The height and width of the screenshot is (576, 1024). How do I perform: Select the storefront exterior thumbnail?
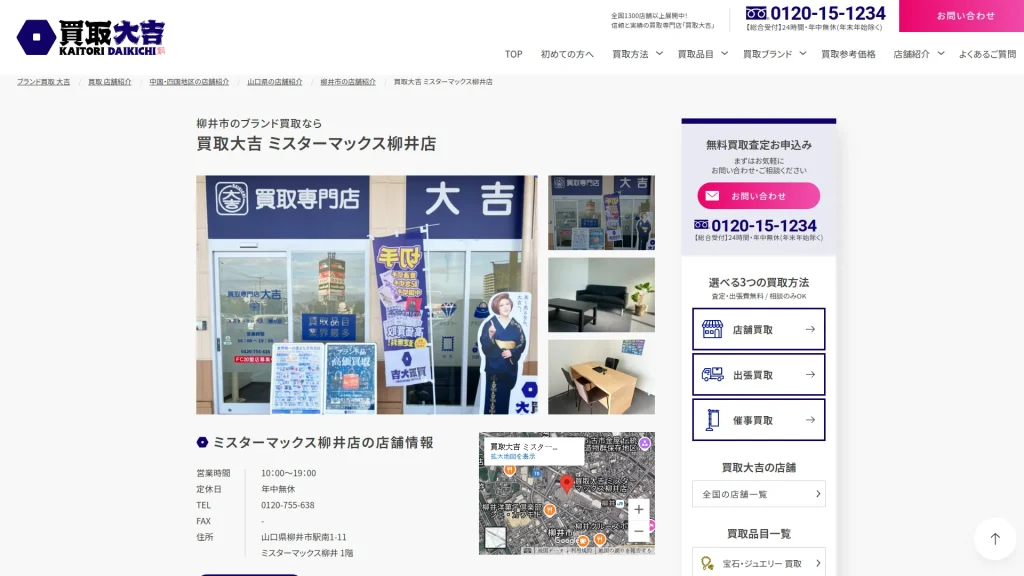pyautogui.click(x=601, y=212)
